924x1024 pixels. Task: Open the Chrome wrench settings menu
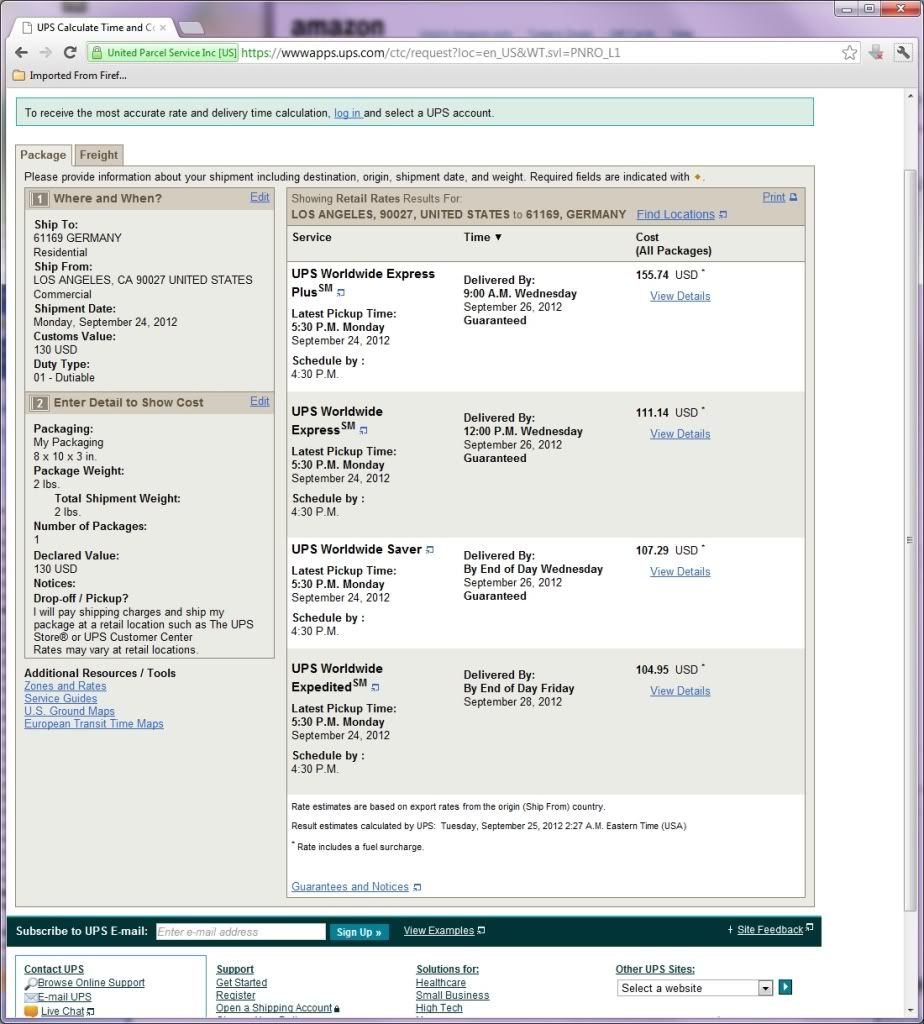point(903,53)
